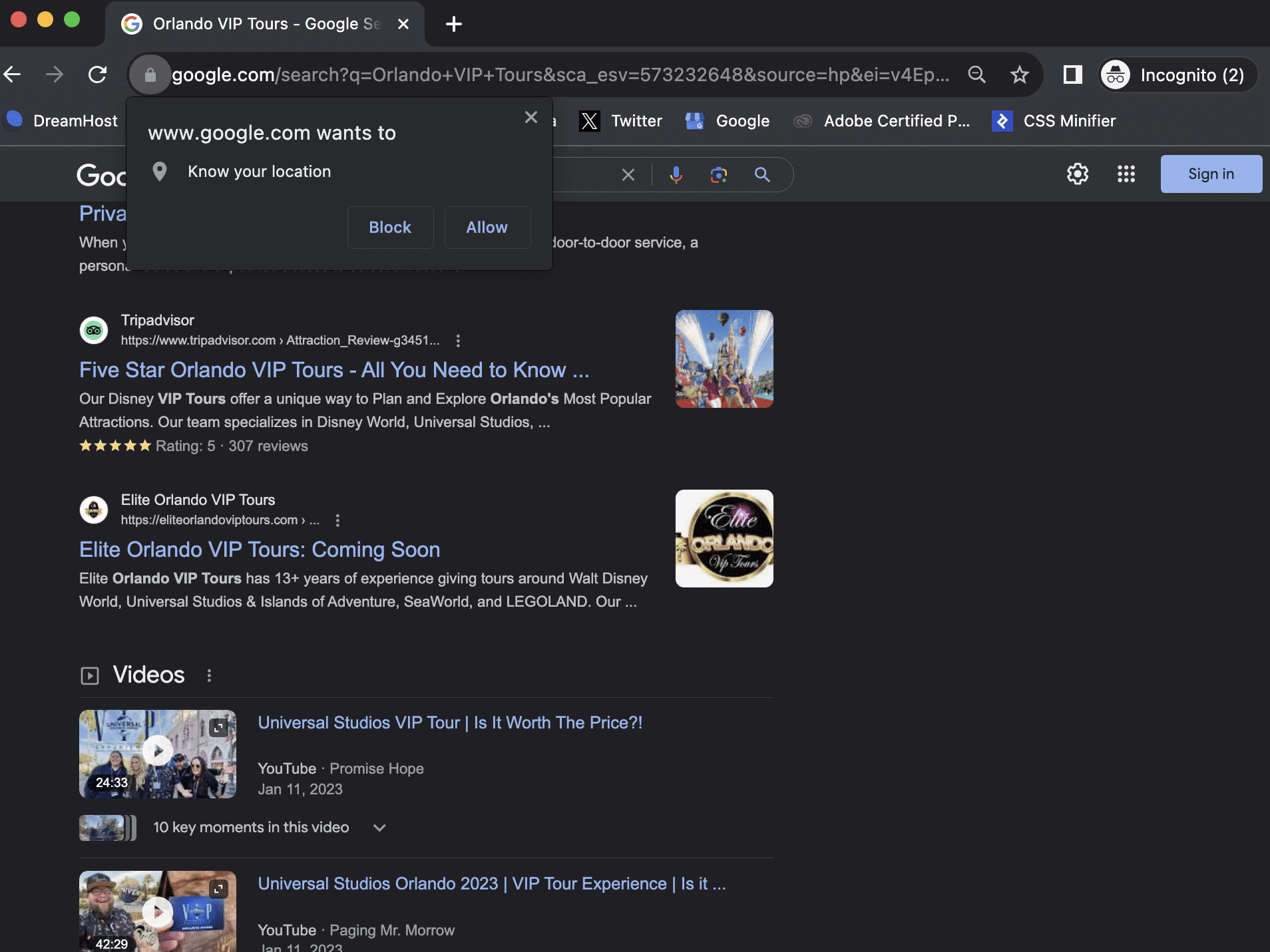The image size is (1270, 952).
Task: Play the Universal Studios VIP Tour video
Action: (x=158, y=752)
